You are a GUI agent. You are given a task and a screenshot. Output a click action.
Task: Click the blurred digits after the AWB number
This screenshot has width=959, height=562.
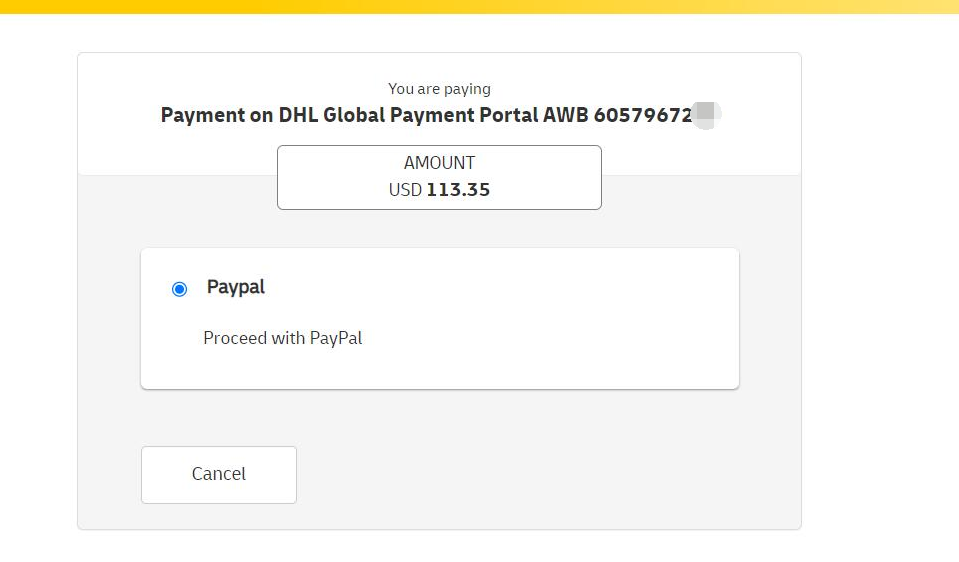pyautogui.click(x=706, y=114)
